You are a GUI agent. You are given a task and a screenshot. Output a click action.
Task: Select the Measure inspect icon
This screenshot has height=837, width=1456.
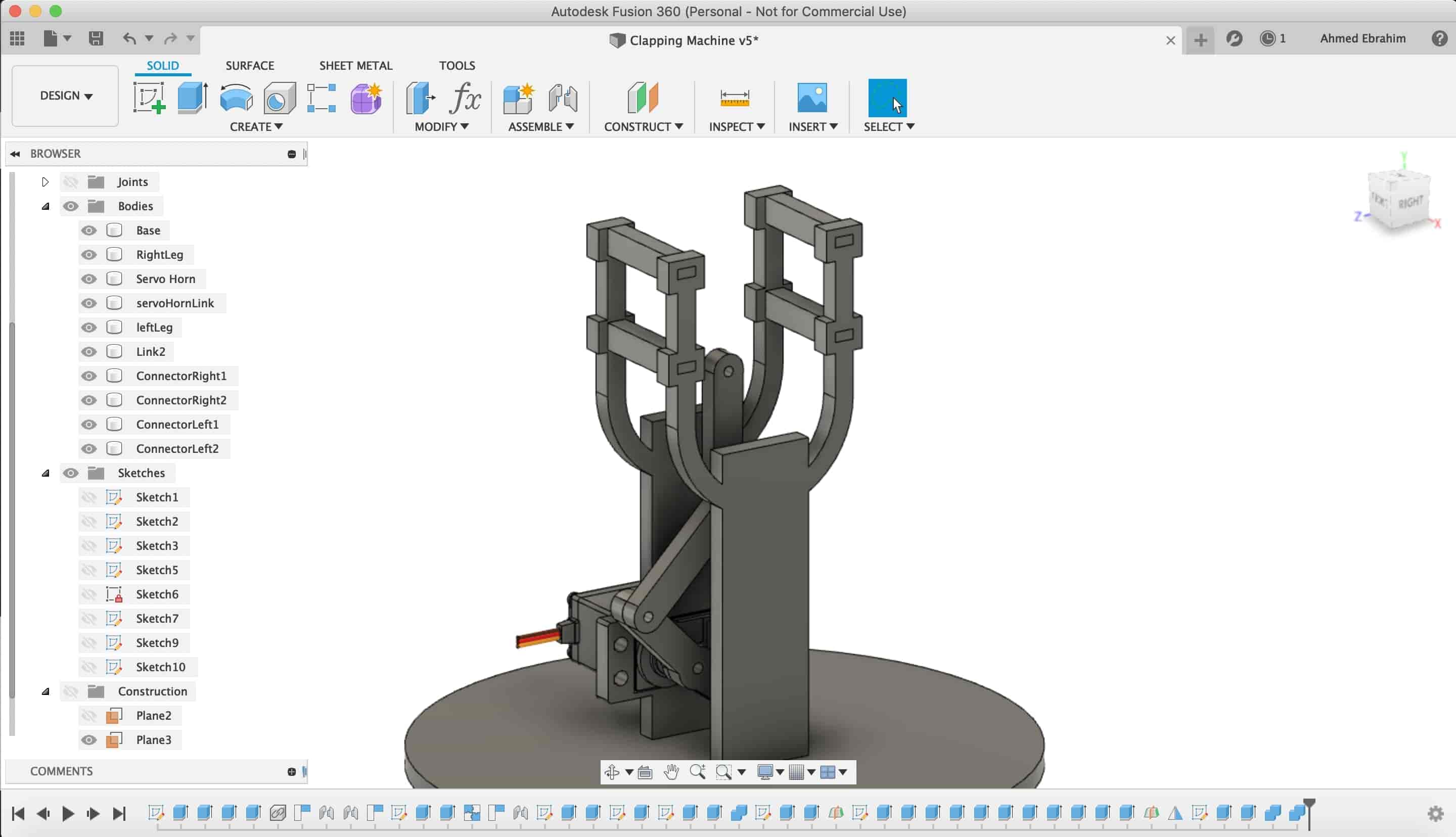(x=735, y=98)
